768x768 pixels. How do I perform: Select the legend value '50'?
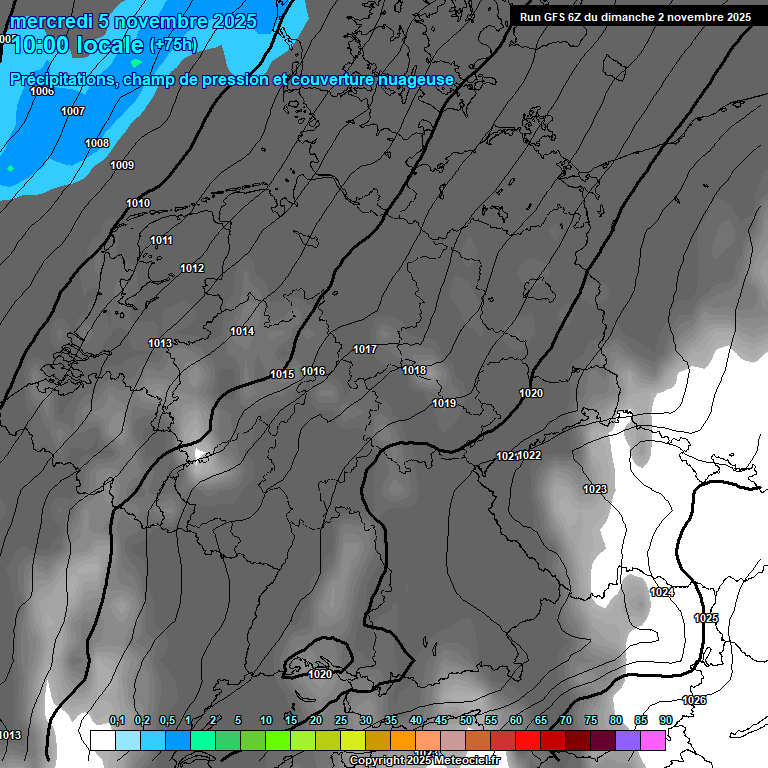tap(466, 720)
